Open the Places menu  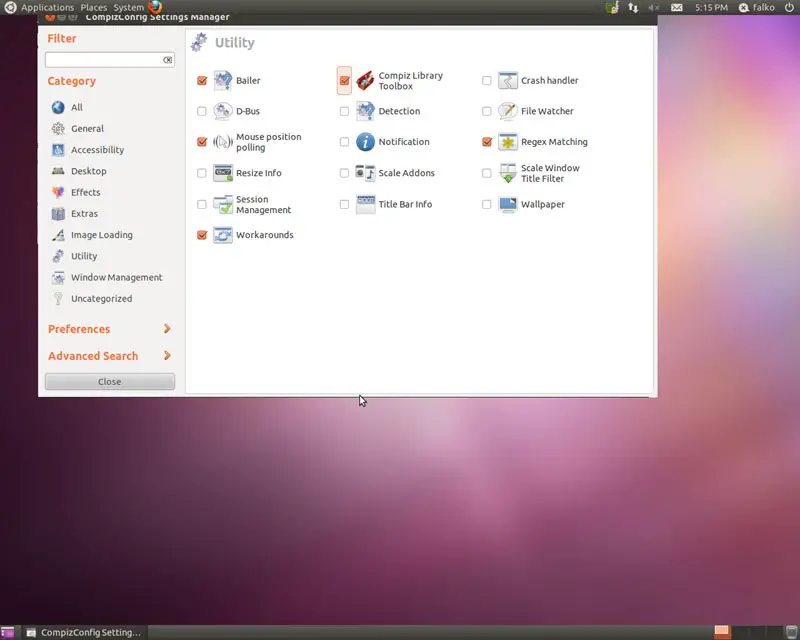click(93, 7)
